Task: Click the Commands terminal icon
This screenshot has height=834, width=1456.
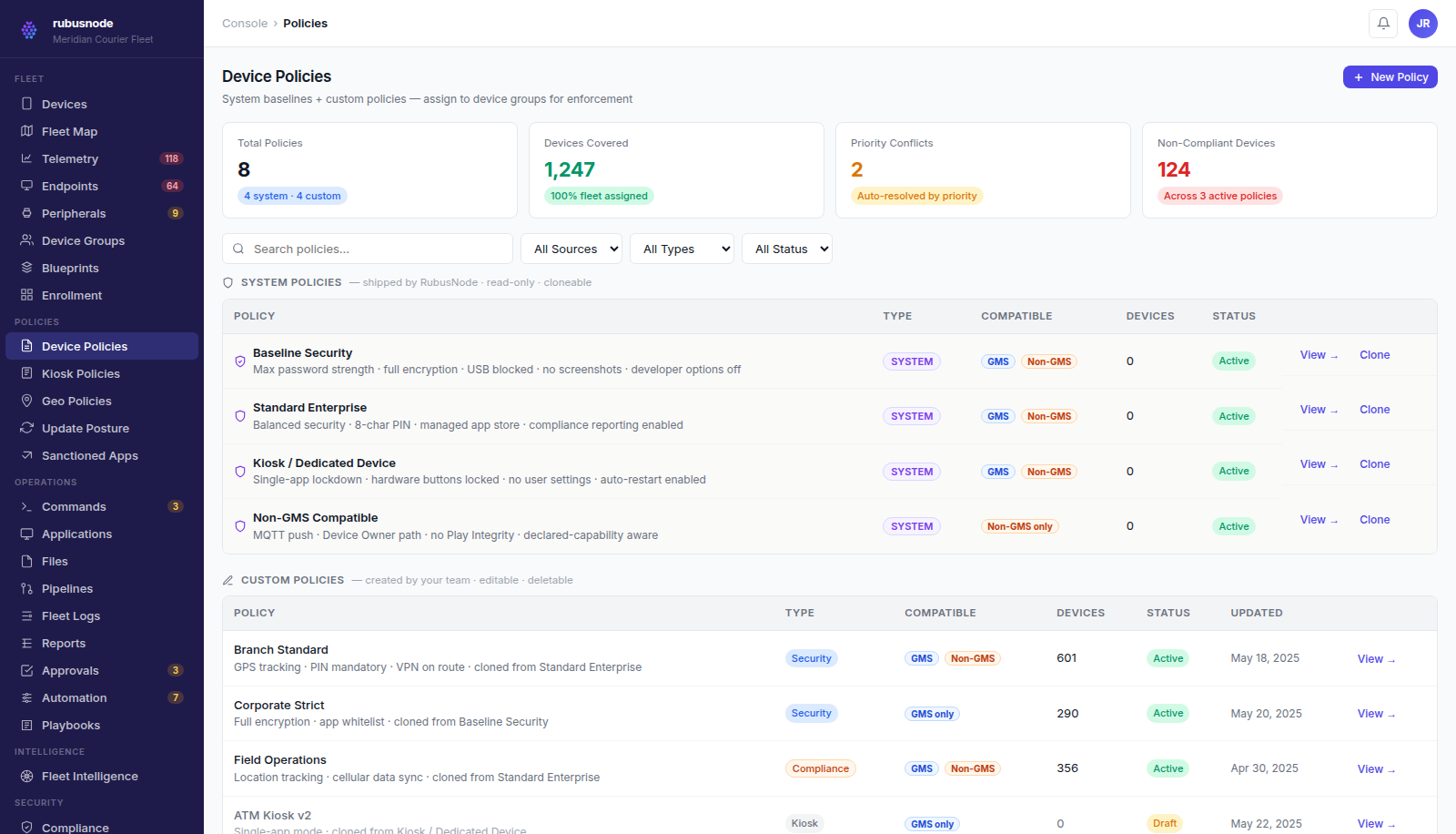Action: pyautogui.click(x=27, y=506)
